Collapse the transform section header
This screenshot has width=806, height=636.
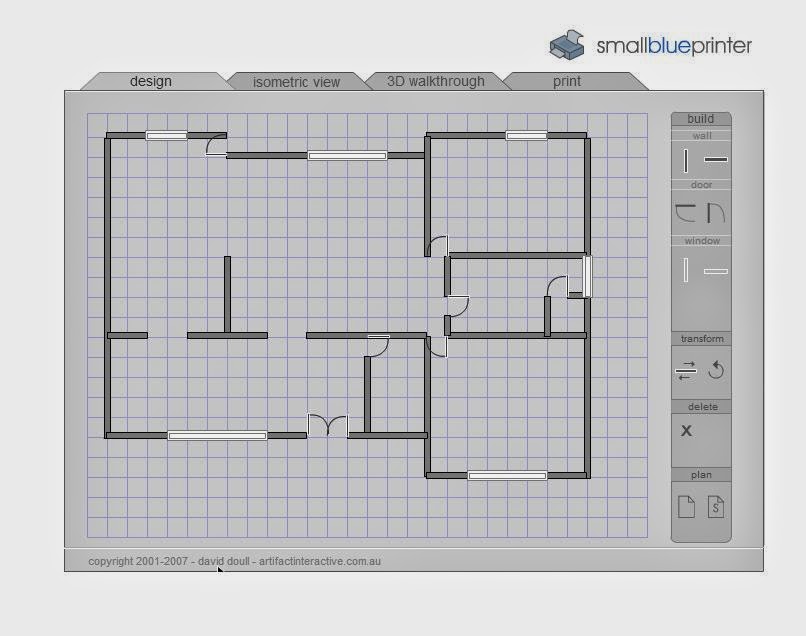tap(700, 338)
